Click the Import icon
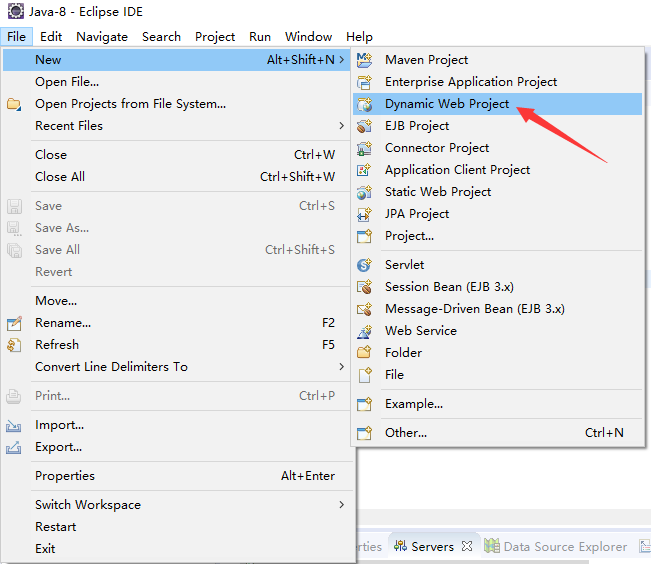Viewport: 651px width, 564px height. pyautogui.click(x=14, y=425)
